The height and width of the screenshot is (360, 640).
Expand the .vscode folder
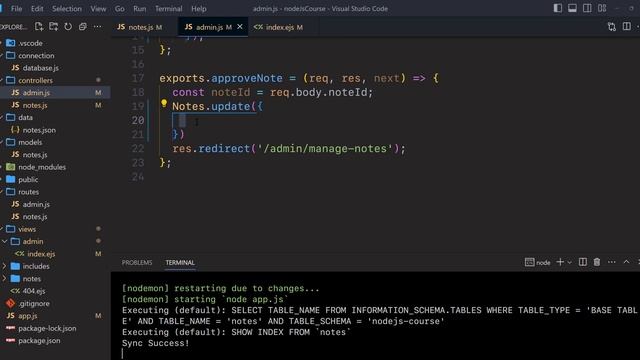click(x=30, y=43)
